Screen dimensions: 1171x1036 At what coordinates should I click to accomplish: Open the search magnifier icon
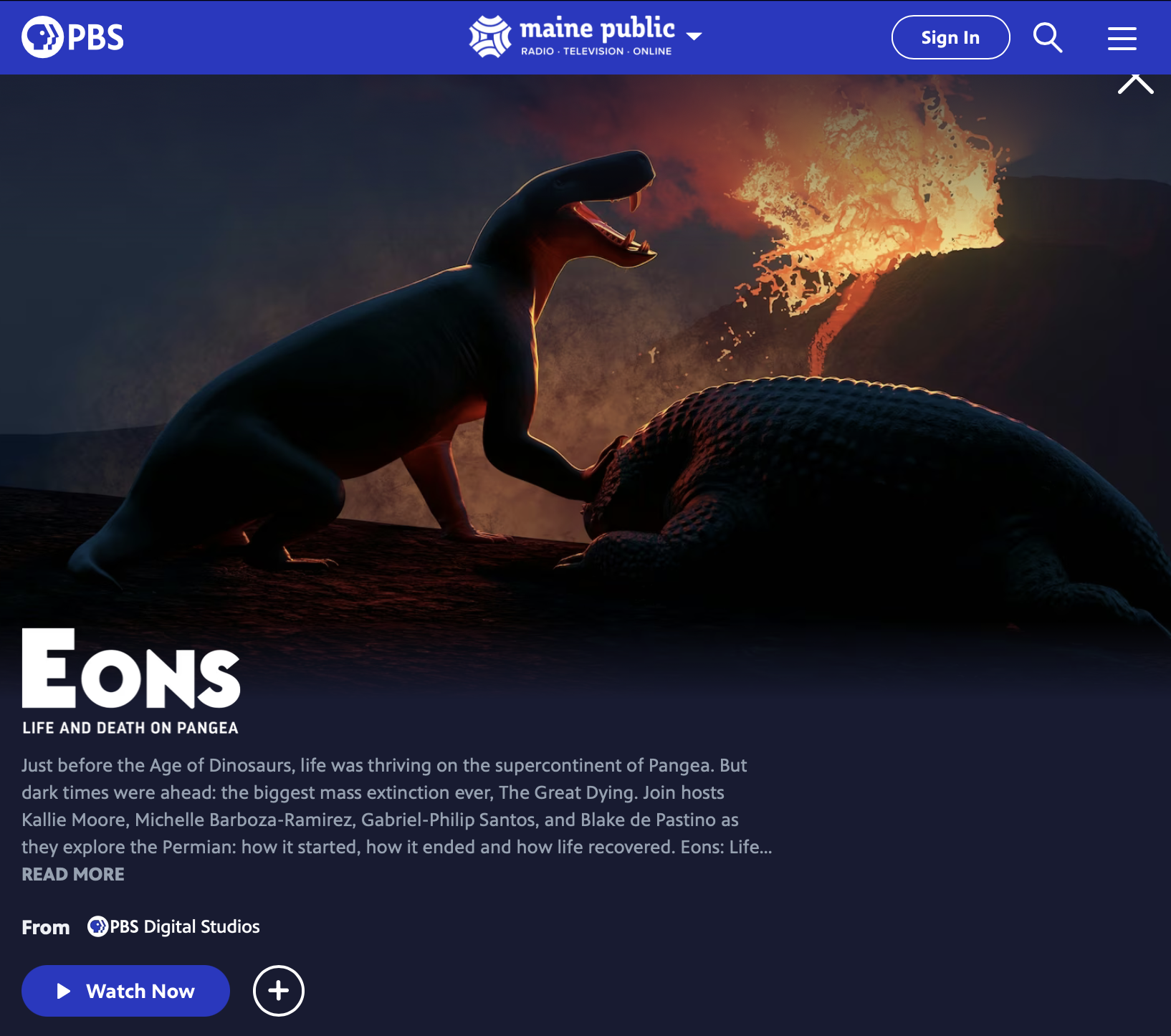coord(1048,37)
